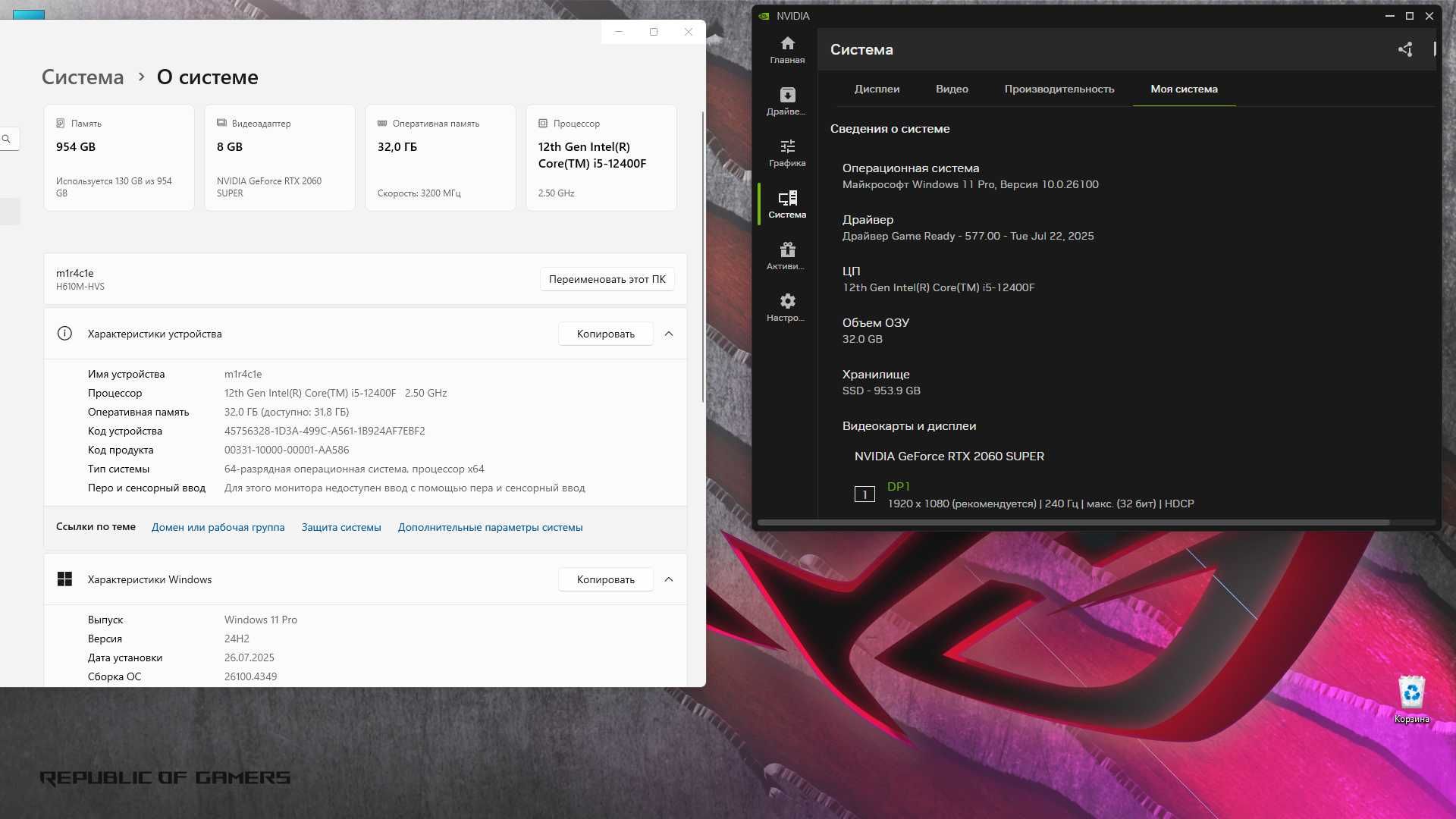Select the Моя система tab
This screenshot has width=1456, height=819.
point(1184,89)
